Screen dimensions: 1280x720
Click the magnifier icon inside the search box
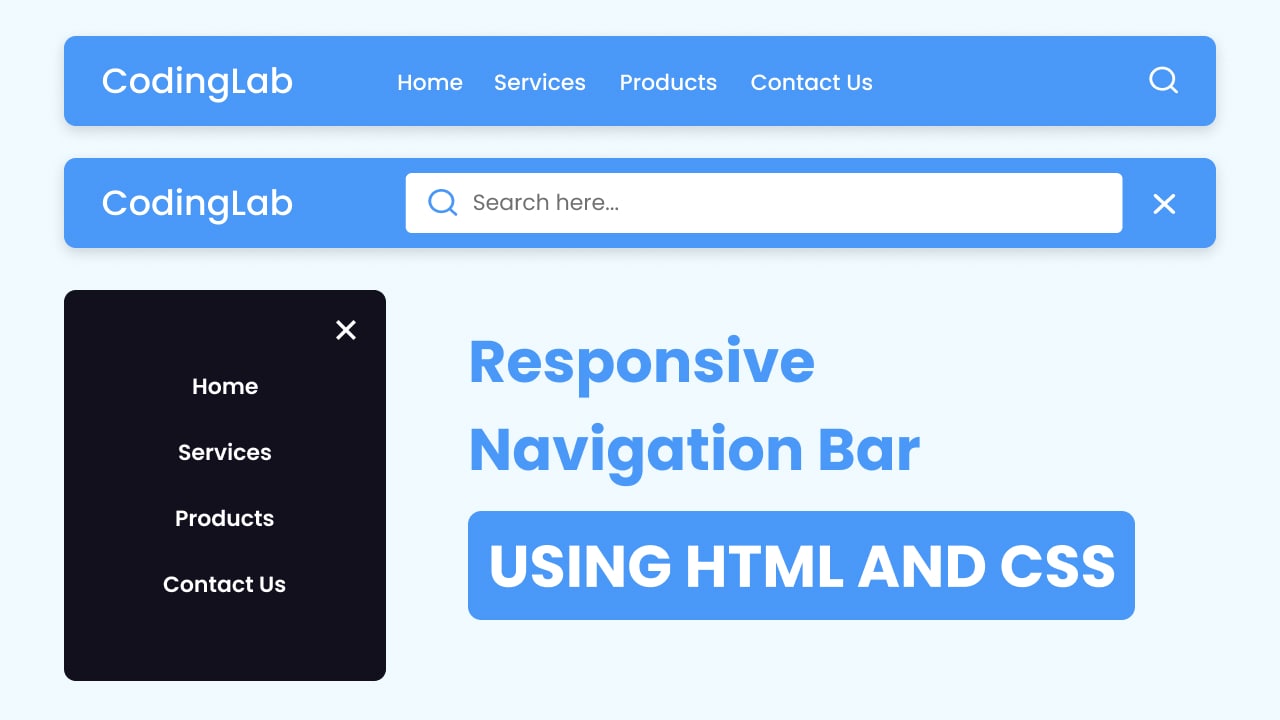(442, 202)
